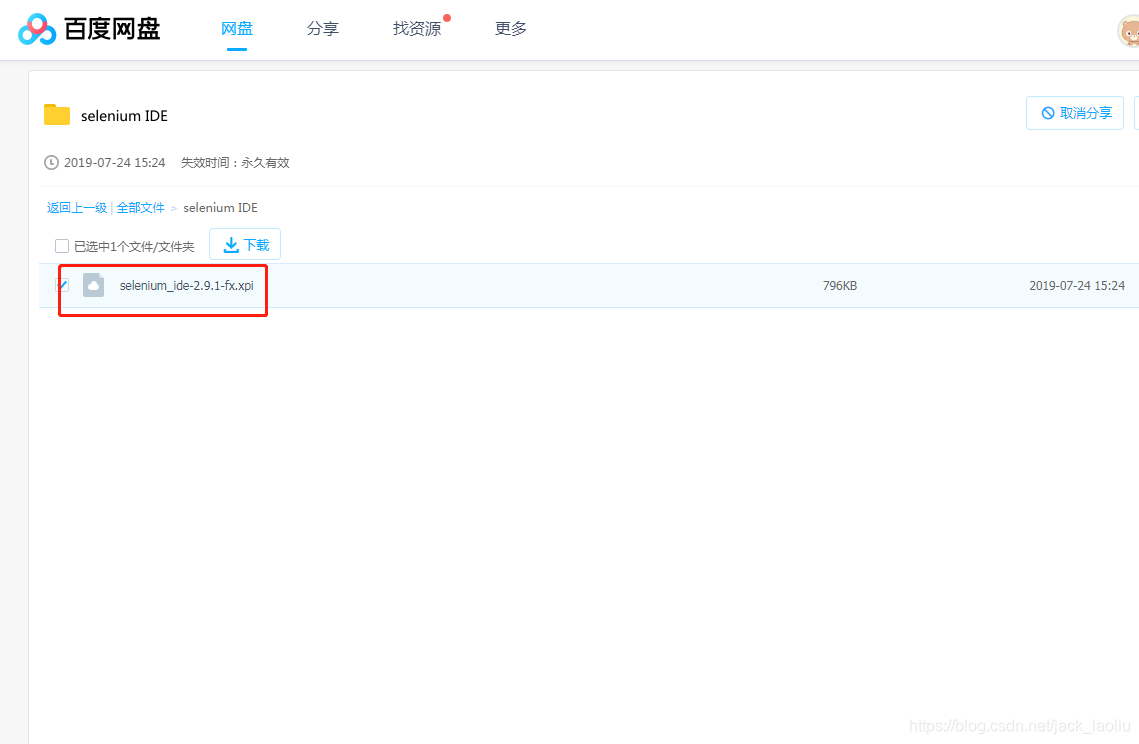Viewport: 1139px width, 744px height.
Task: Click the 返回上一级 link
Action: [77, 208]
